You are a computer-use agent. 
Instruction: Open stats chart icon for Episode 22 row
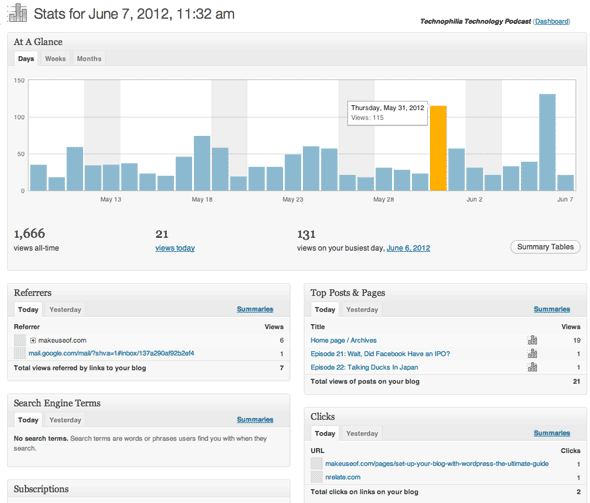(x=532, y=367)
